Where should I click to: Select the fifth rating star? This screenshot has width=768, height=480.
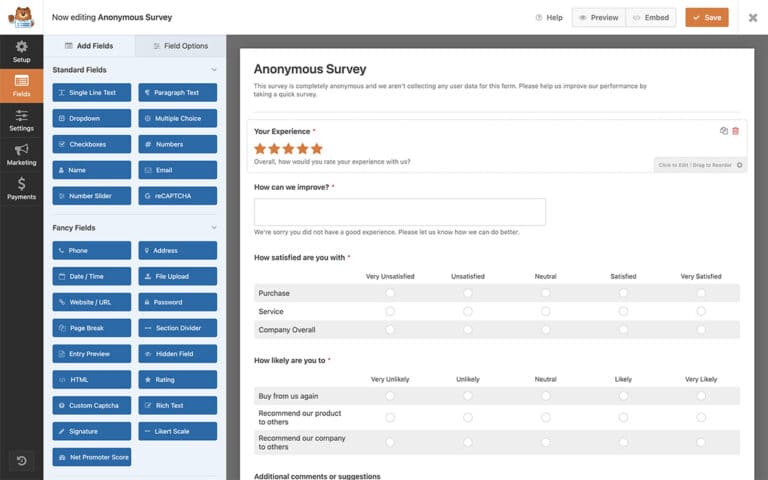click(317, 148)
